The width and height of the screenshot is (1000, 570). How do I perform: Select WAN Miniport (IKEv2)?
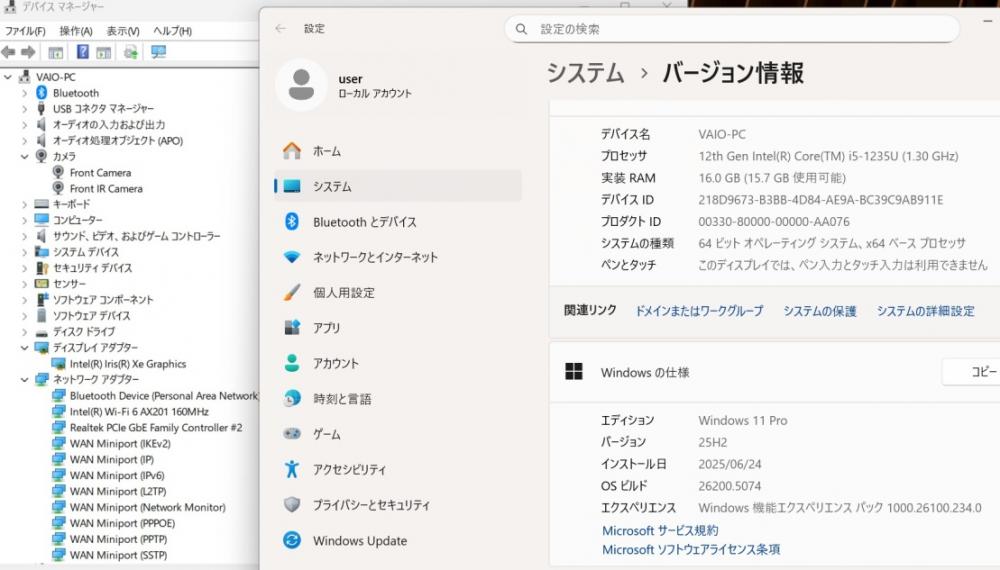(120, 444)
